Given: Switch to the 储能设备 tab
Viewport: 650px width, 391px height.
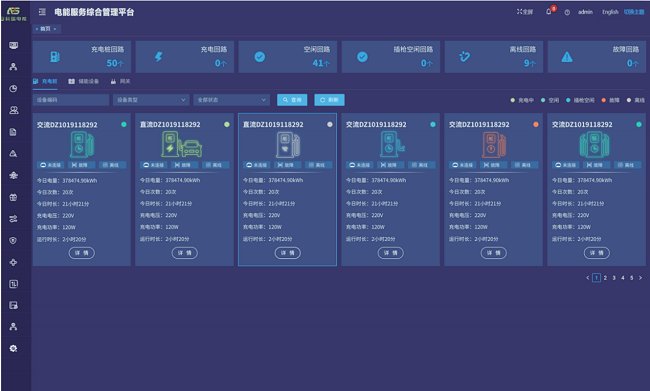Looking at the screenshot, I should pyautogui.click(x=84, y=81).
